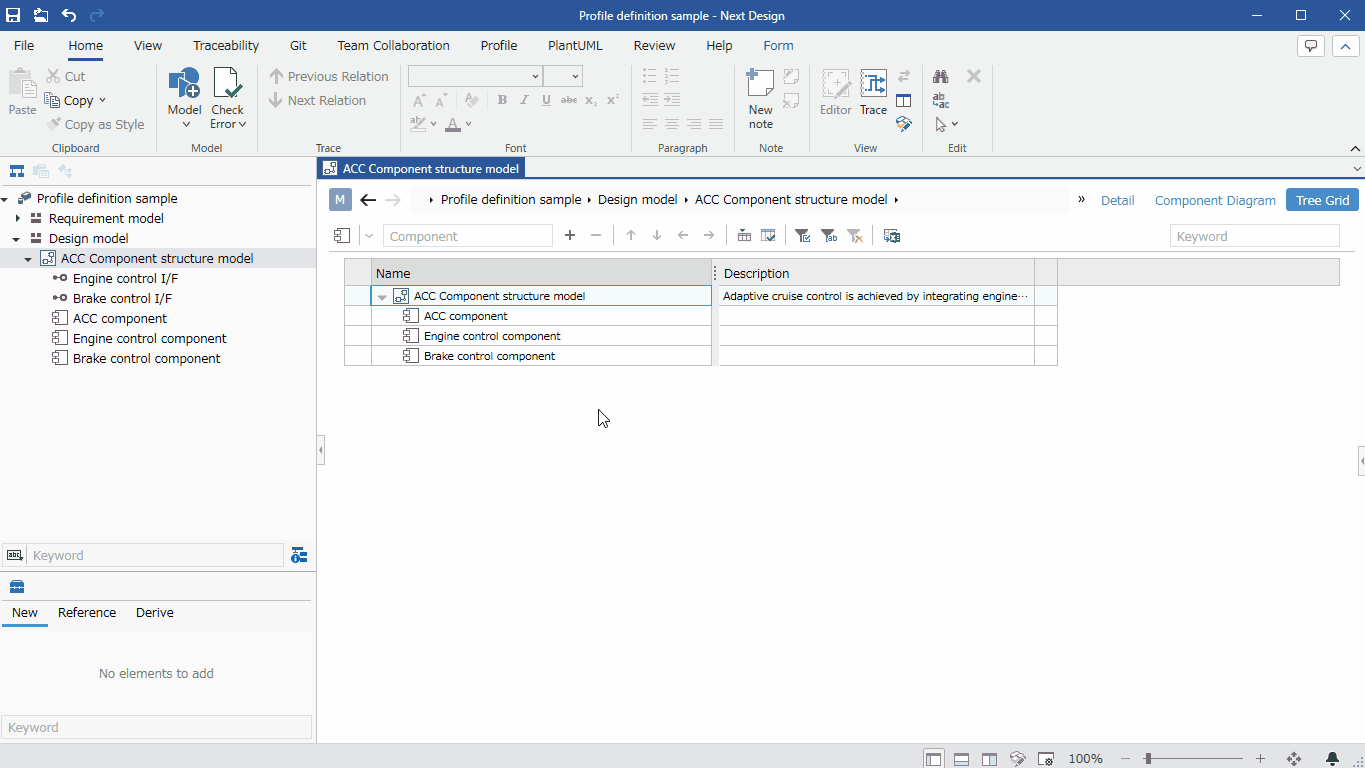
Task: Open the PlantUML ribbon tab
Action: (575, 45)
